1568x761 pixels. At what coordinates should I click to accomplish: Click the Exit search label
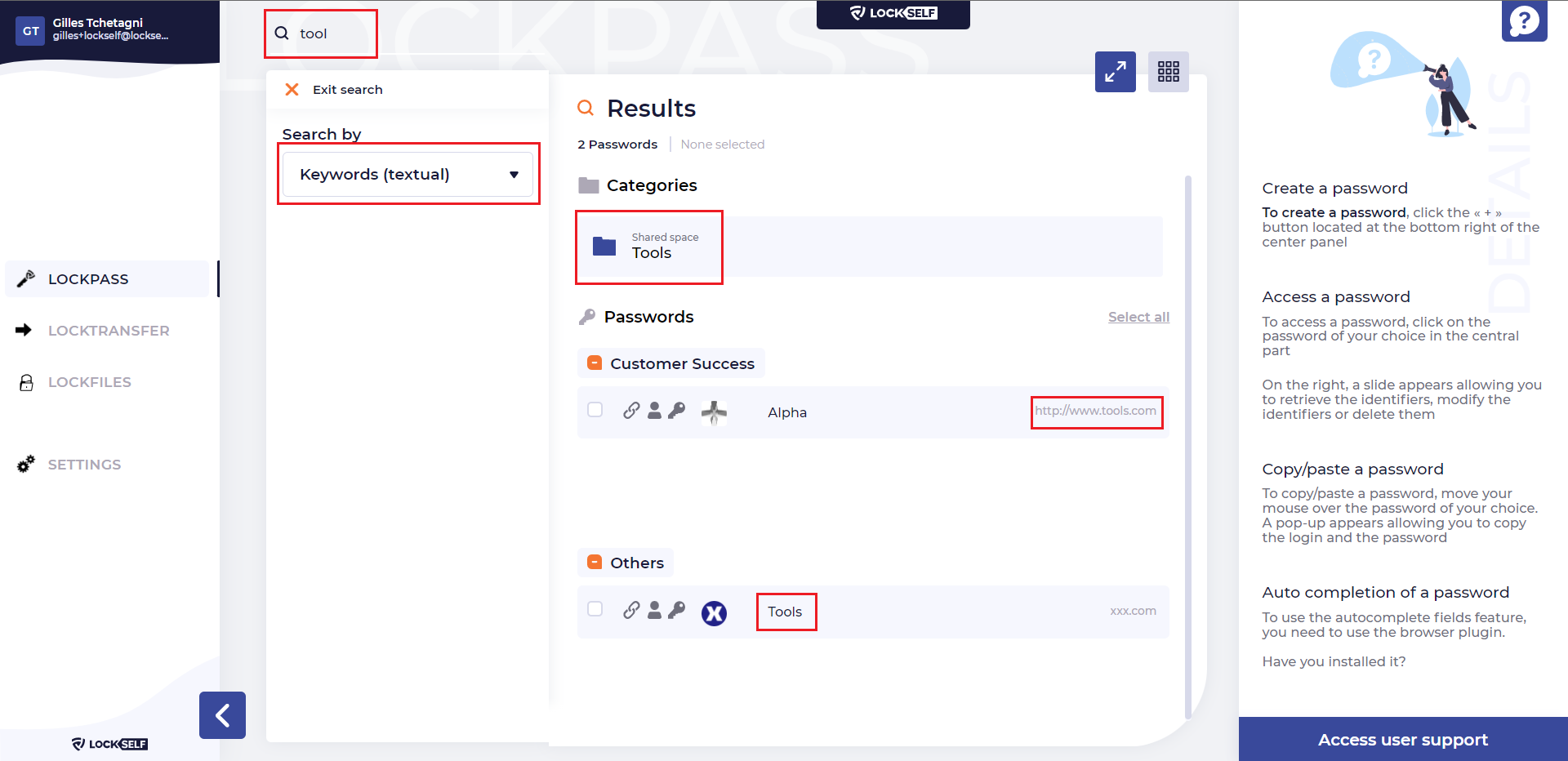(x=347, y=90)
